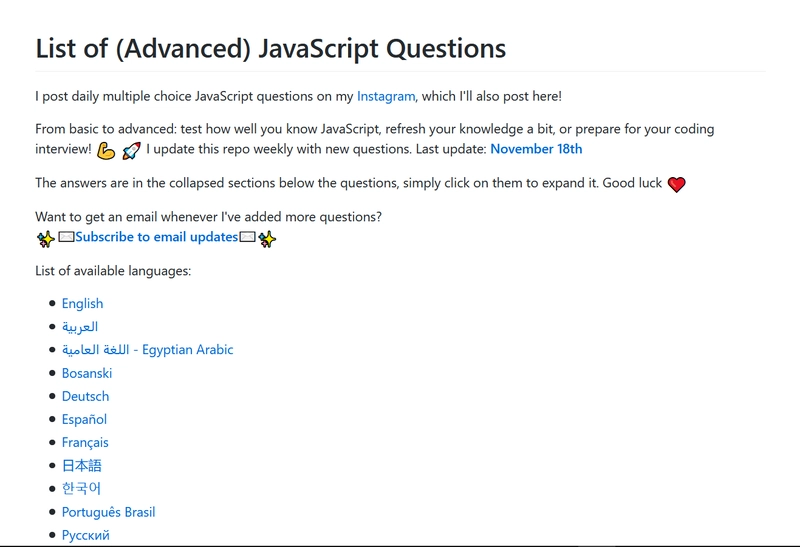Open the Egyptian Arabic translation link
Screen dimensions: 800x547
147,350
